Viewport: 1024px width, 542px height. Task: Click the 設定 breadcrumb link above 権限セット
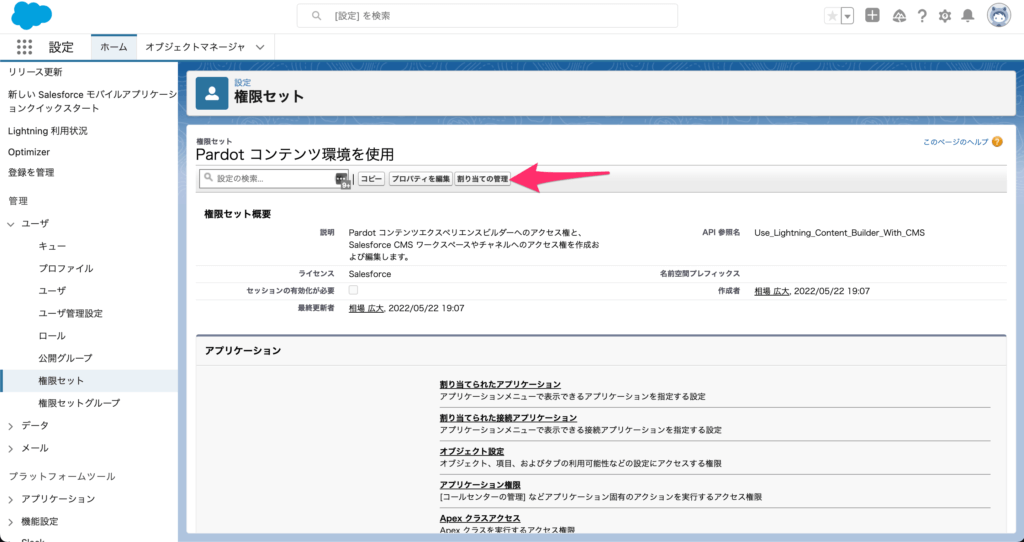[242, 82]
